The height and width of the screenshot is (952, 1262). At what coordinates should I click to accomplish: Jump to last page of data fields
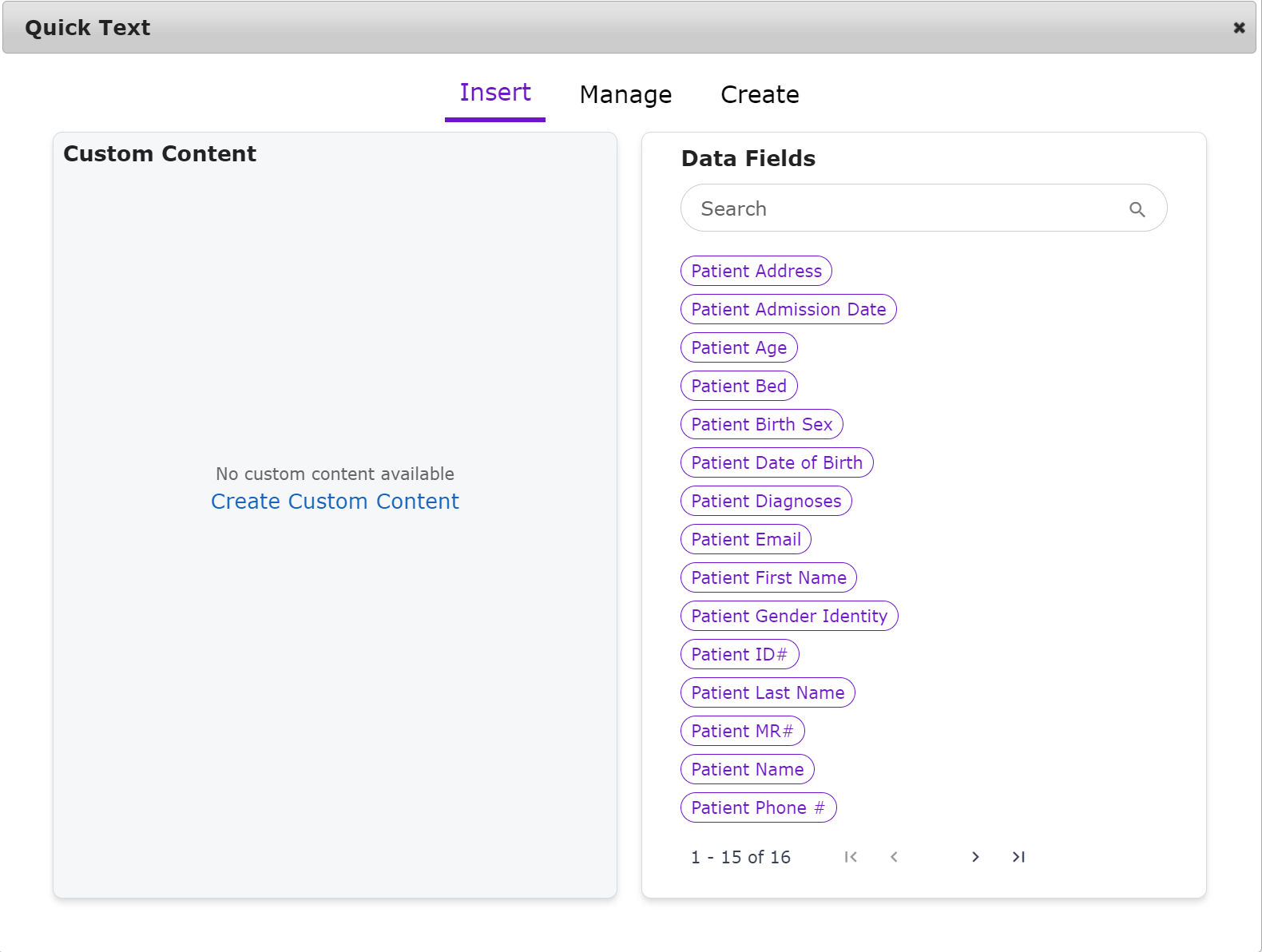tap(1018, 857)
